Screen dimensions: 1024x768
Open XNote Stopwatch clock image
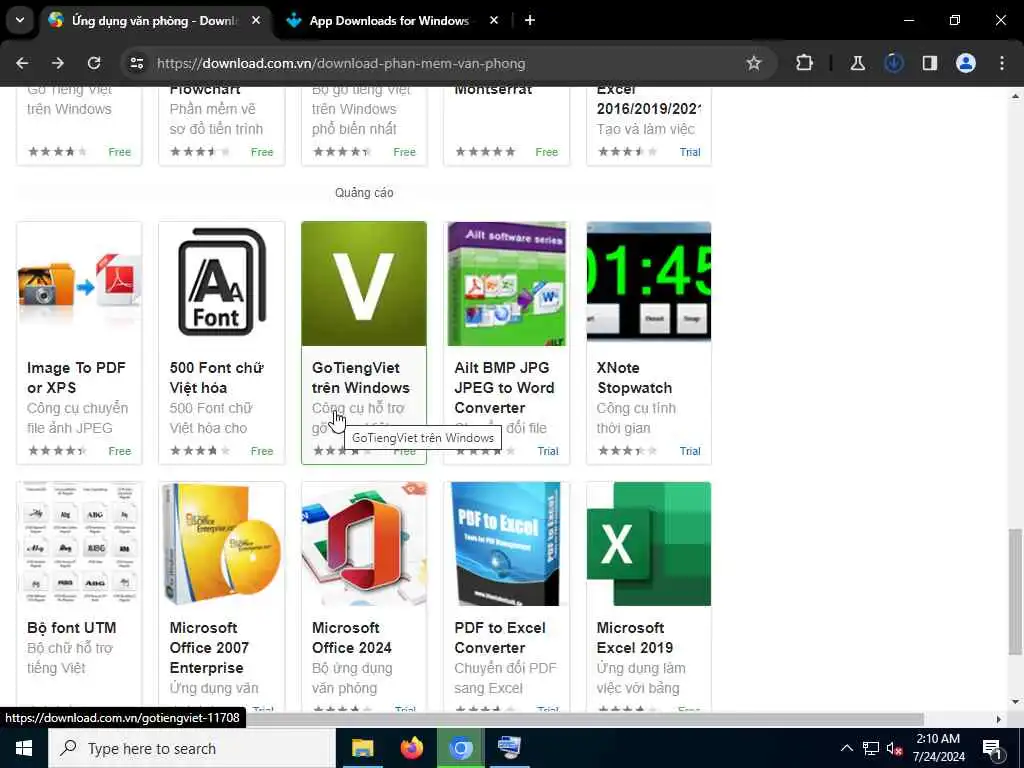(x=648, y=283)
